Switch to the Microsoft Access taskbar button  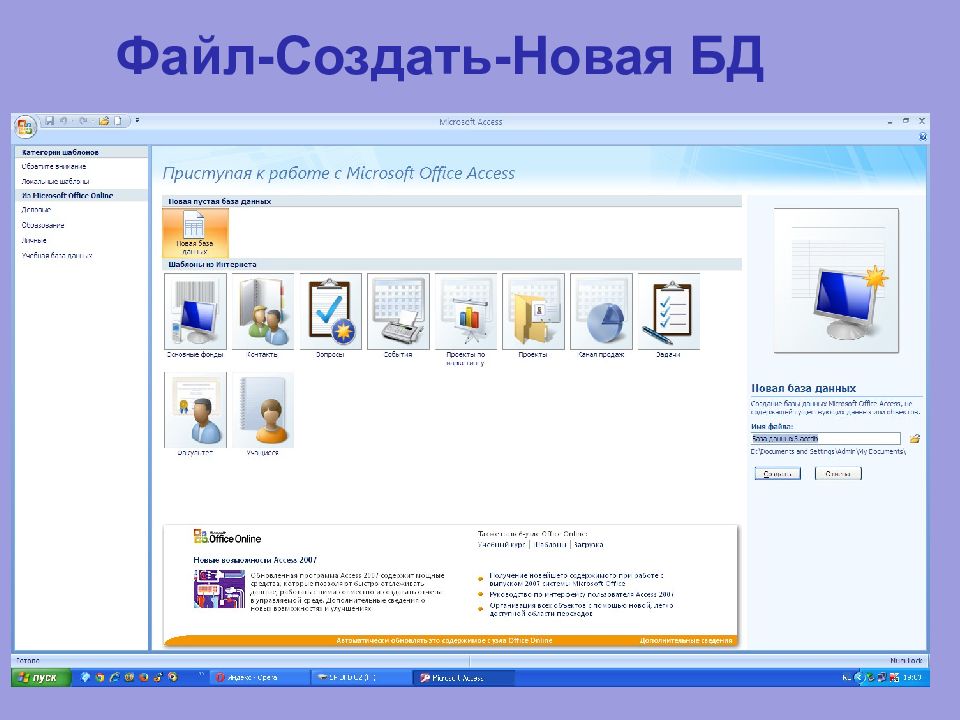463,678
